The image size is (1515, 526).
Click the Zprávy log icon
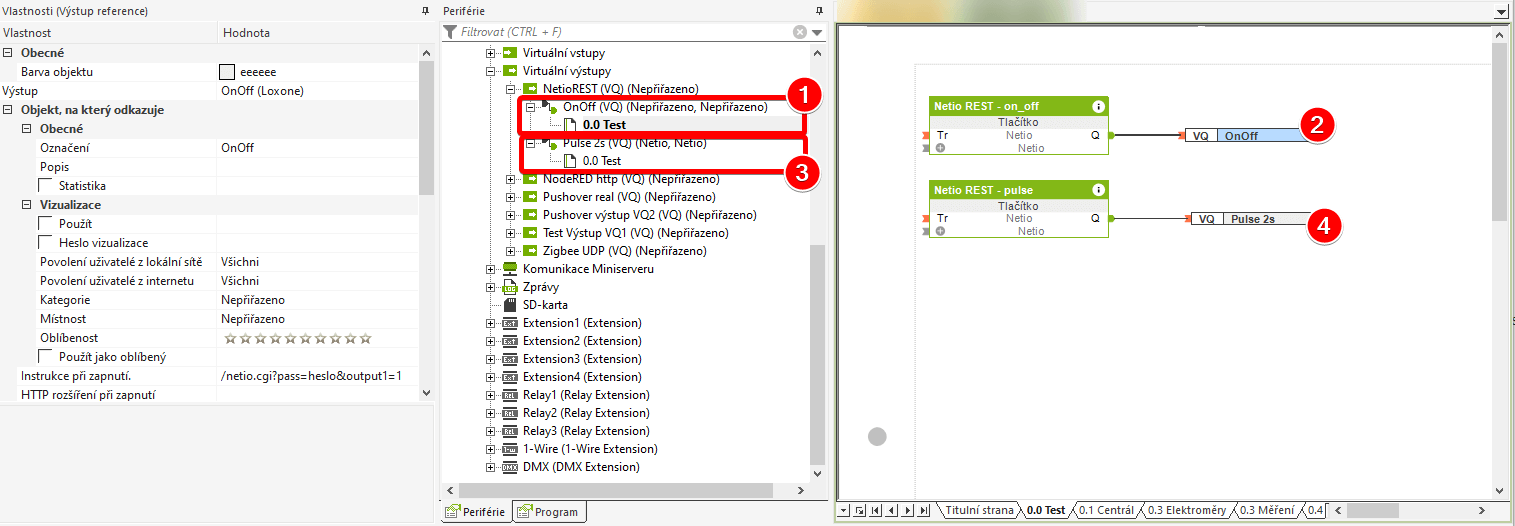click(510, 287)
